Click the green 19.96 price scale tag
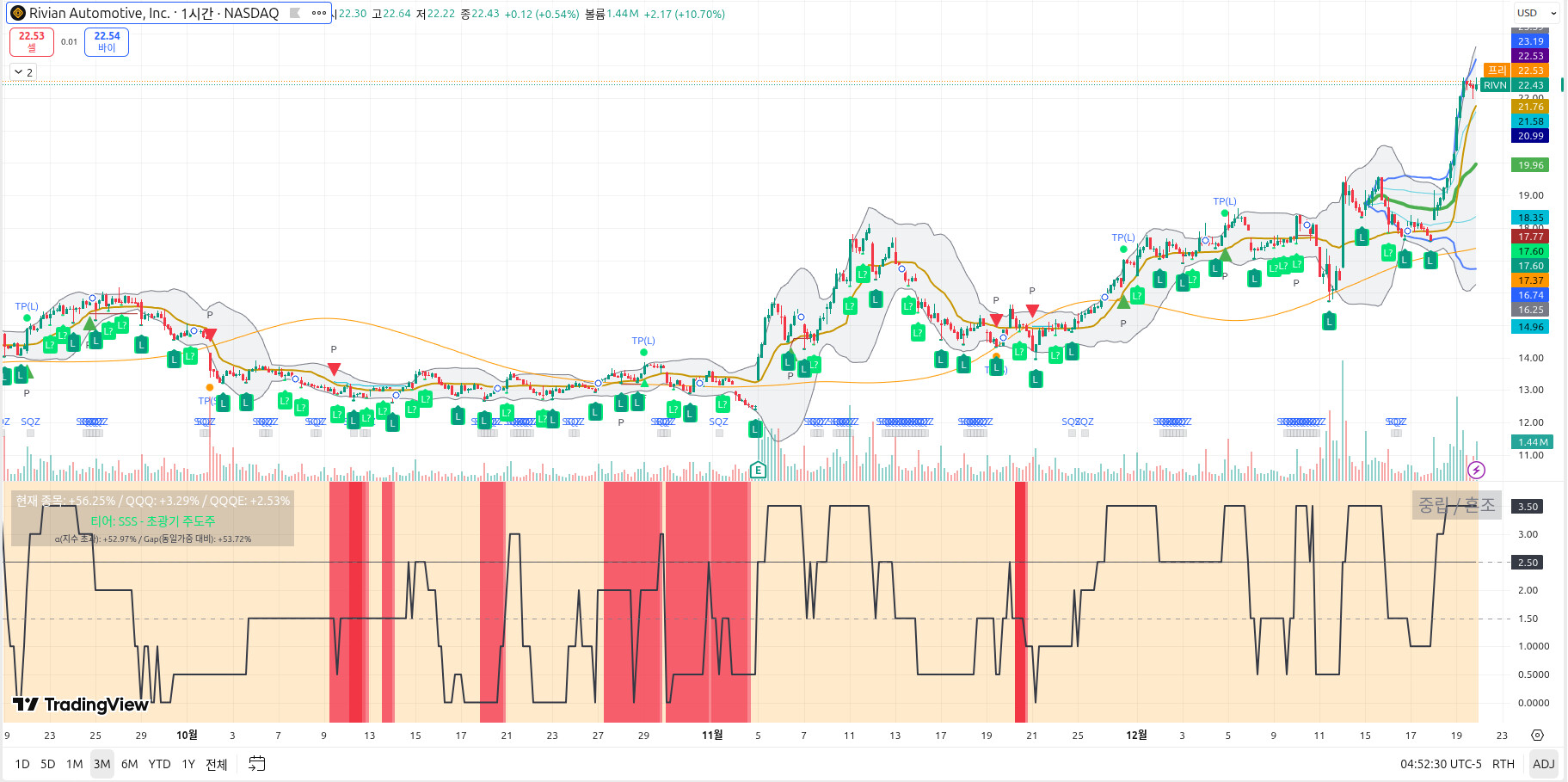The height and width of the screenshot is (782, 1568). (1531, 165)
